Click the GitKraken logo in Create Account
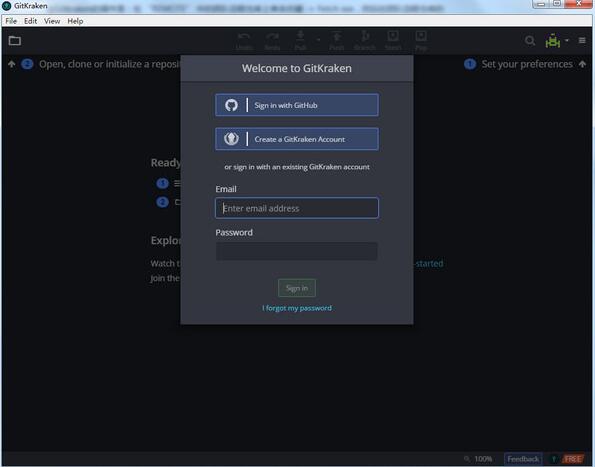Screen dimensions: 595x467 point(231,139)
